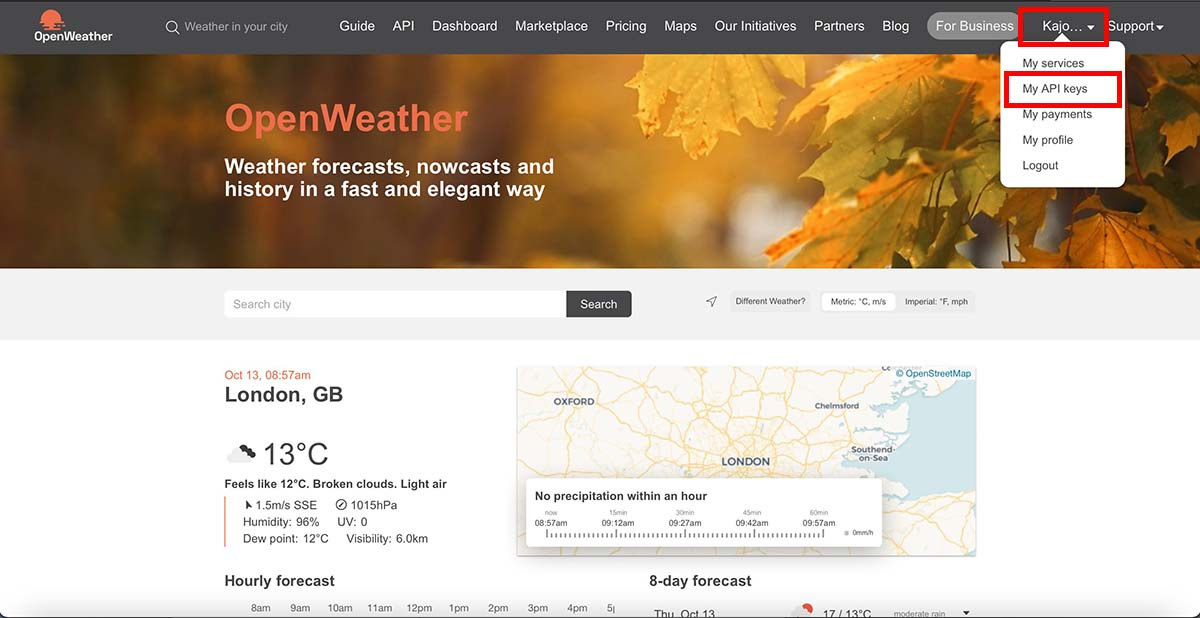
Task: Click the broken clouds weather icon
Action: (x=241, y=454)
